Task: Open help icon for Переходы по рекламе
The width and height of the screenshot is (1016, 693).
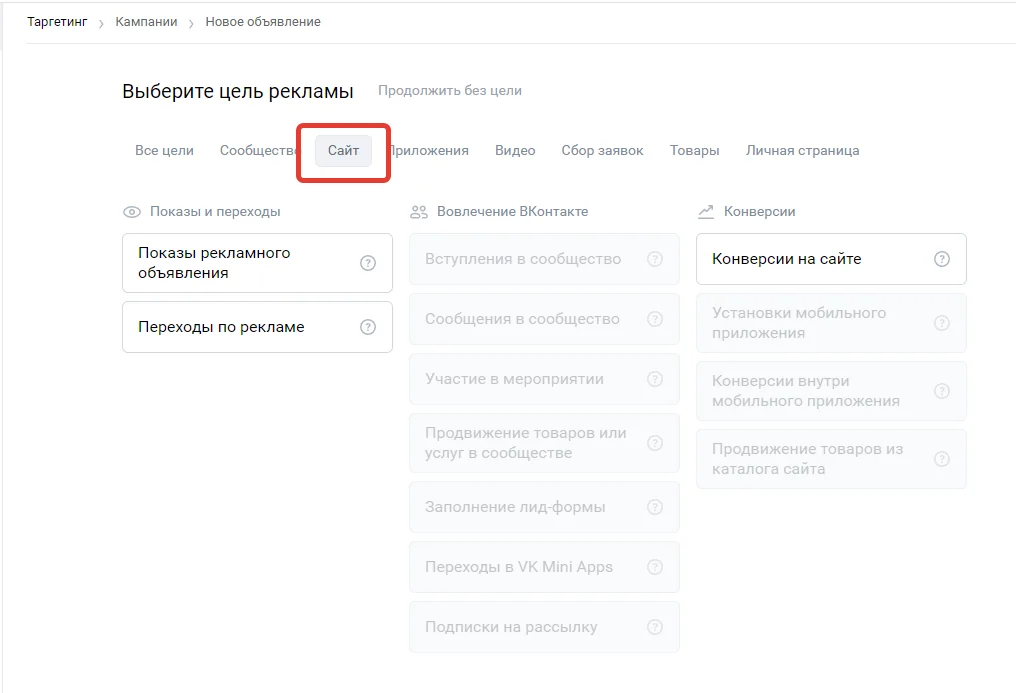Action: pyautogui.click(x=368, y=327)
